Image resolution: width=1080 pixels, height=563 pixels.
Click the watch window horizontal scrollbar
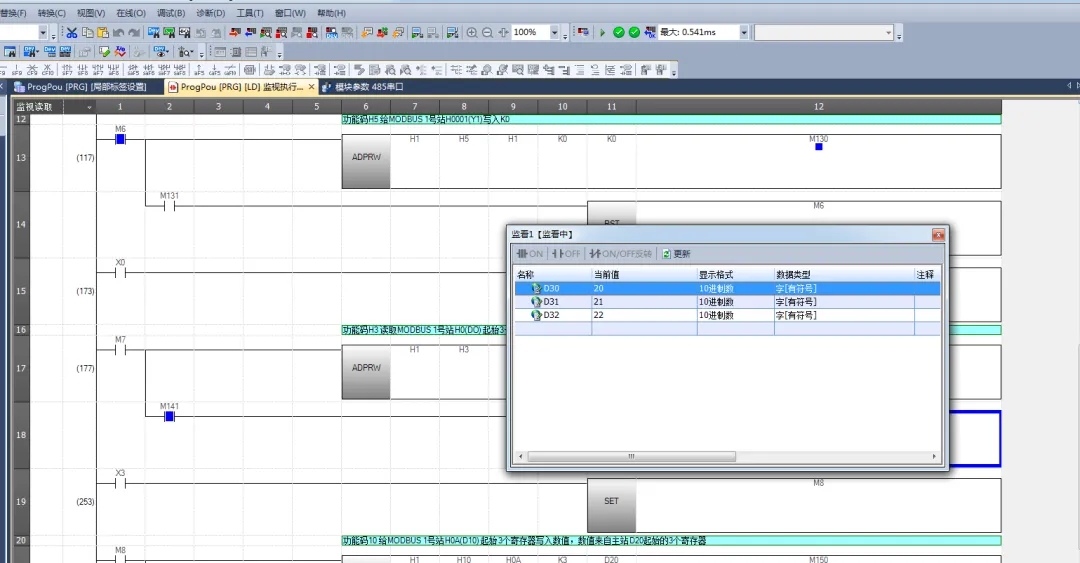[630, 456]
